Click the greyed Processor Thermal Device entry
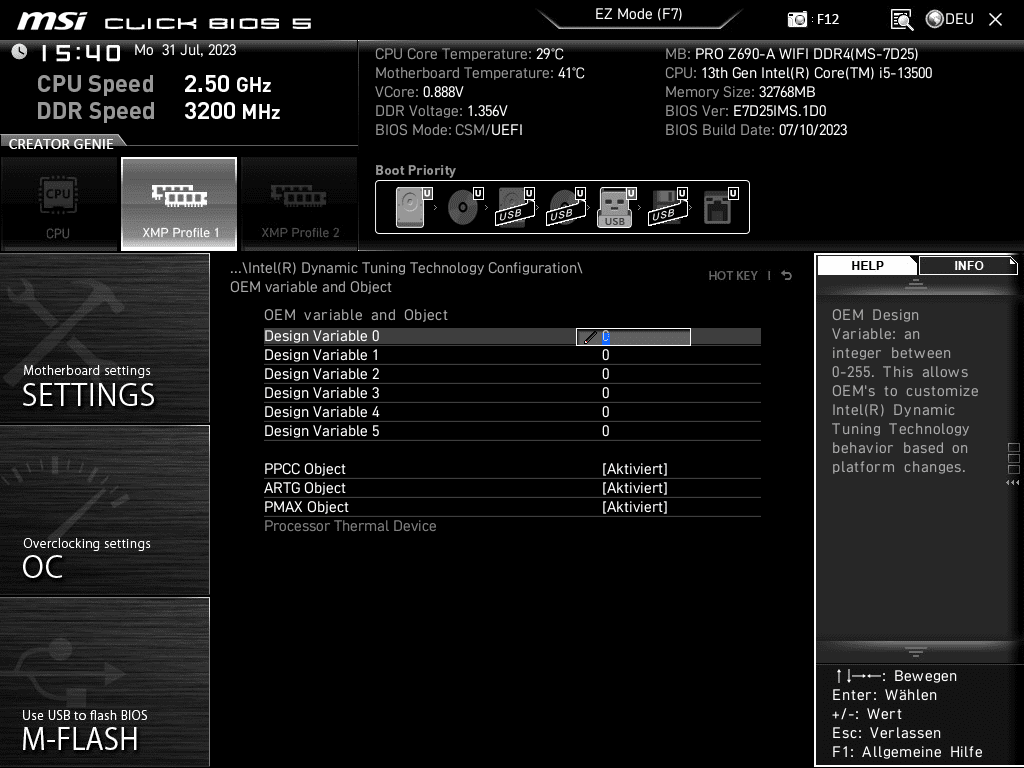Image resolution: width=1024 pixels, height=768 pixels. pyautogui.click(x=350, y=526)
